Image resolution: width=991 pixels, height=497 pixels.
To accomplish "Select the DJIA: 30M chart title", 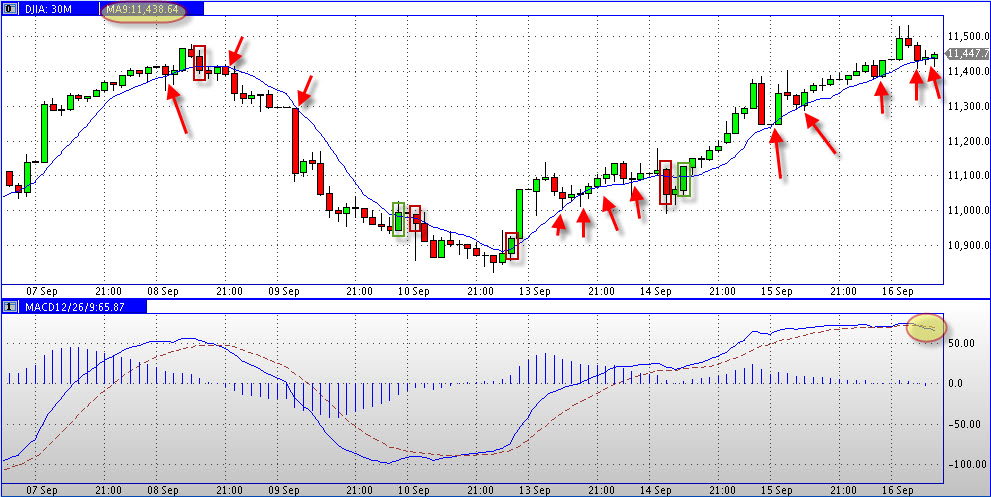I will 46,8.
